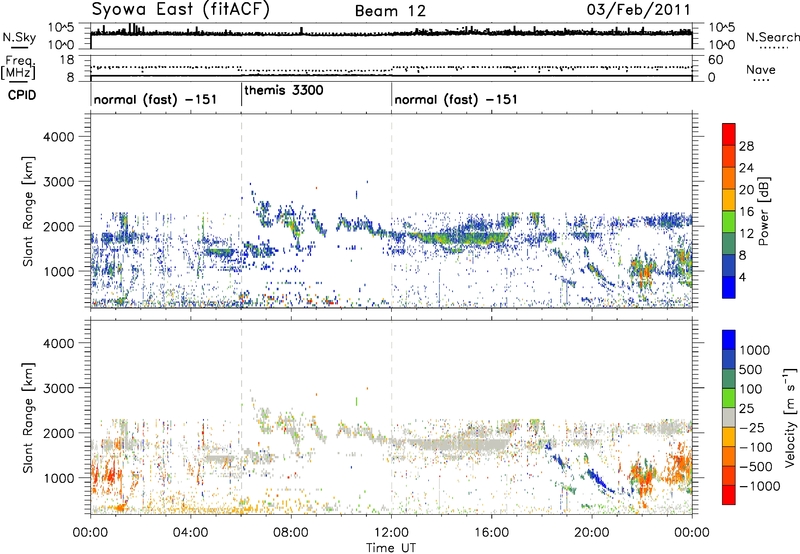Image resolution: width=800 pixels, height=554 pixels.
Task: Click the 'N.Sky' legend label
Action: coord(19,38)
